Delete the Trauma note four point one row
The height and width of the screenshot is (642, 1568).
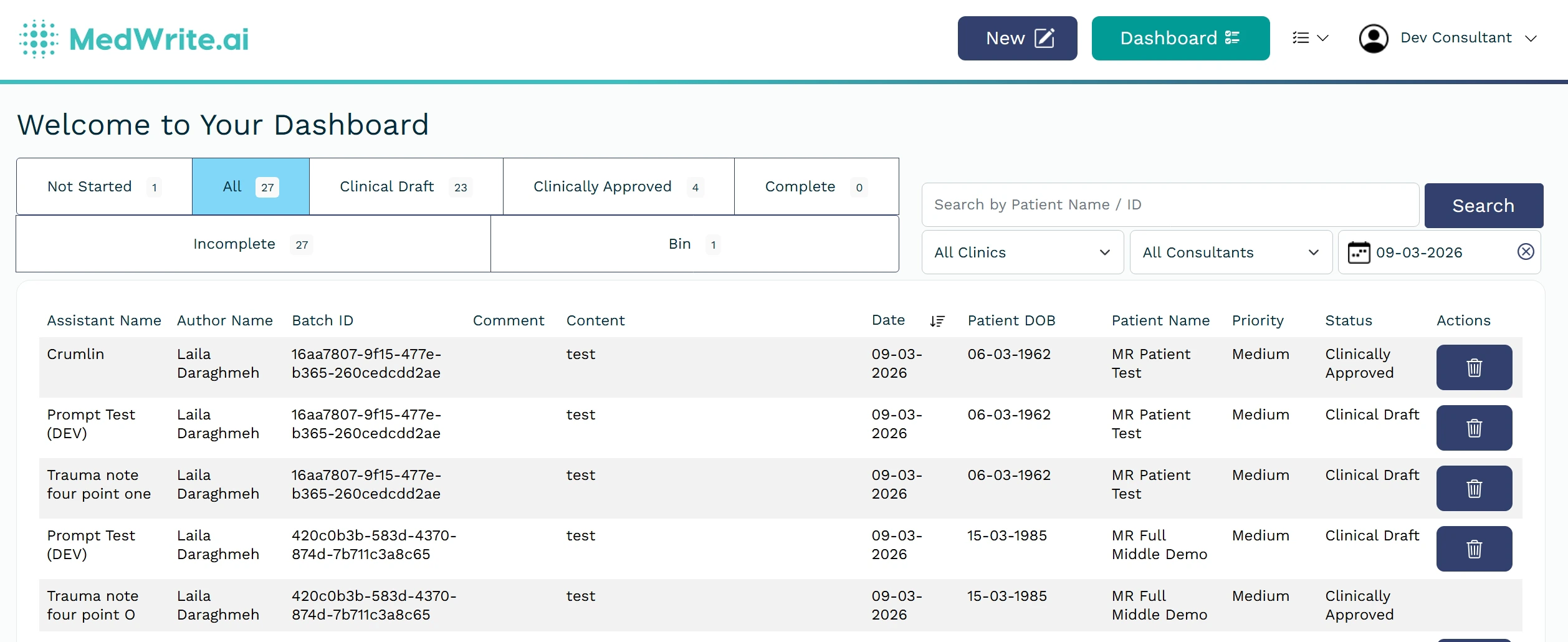[1474, 488]
